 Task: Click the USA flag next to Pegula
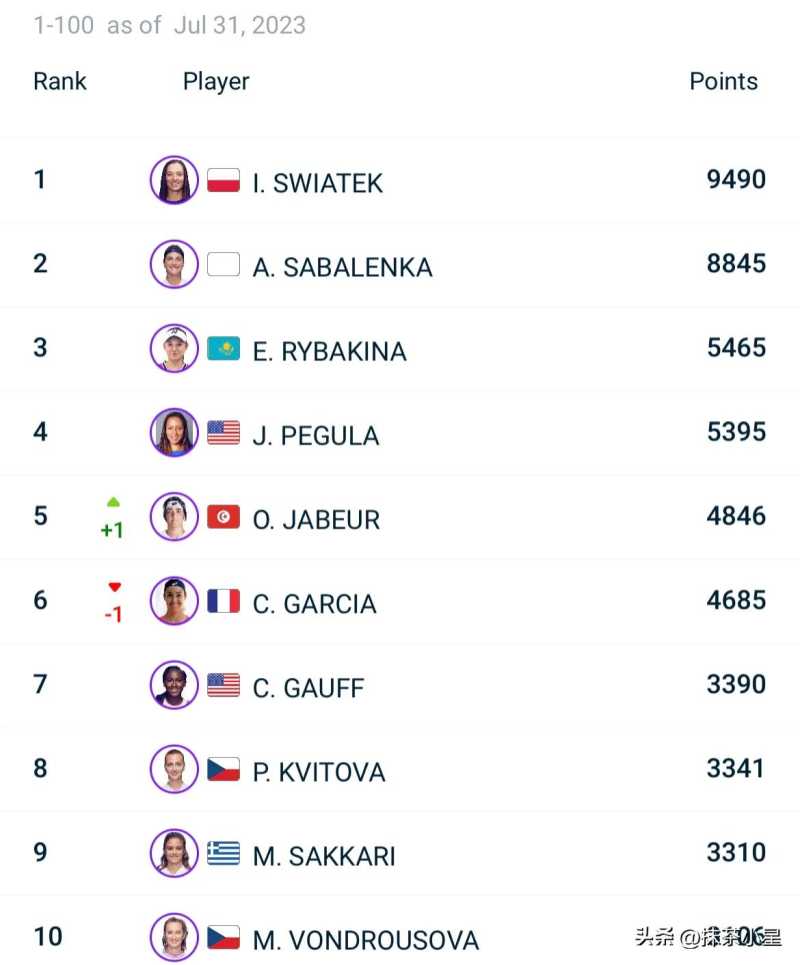(x=223, y=433)
